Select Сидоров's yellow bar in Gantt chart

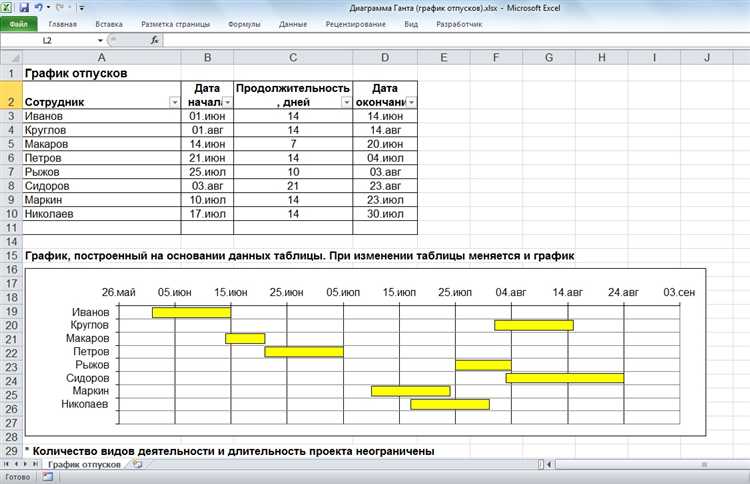[x=564, y=378]
